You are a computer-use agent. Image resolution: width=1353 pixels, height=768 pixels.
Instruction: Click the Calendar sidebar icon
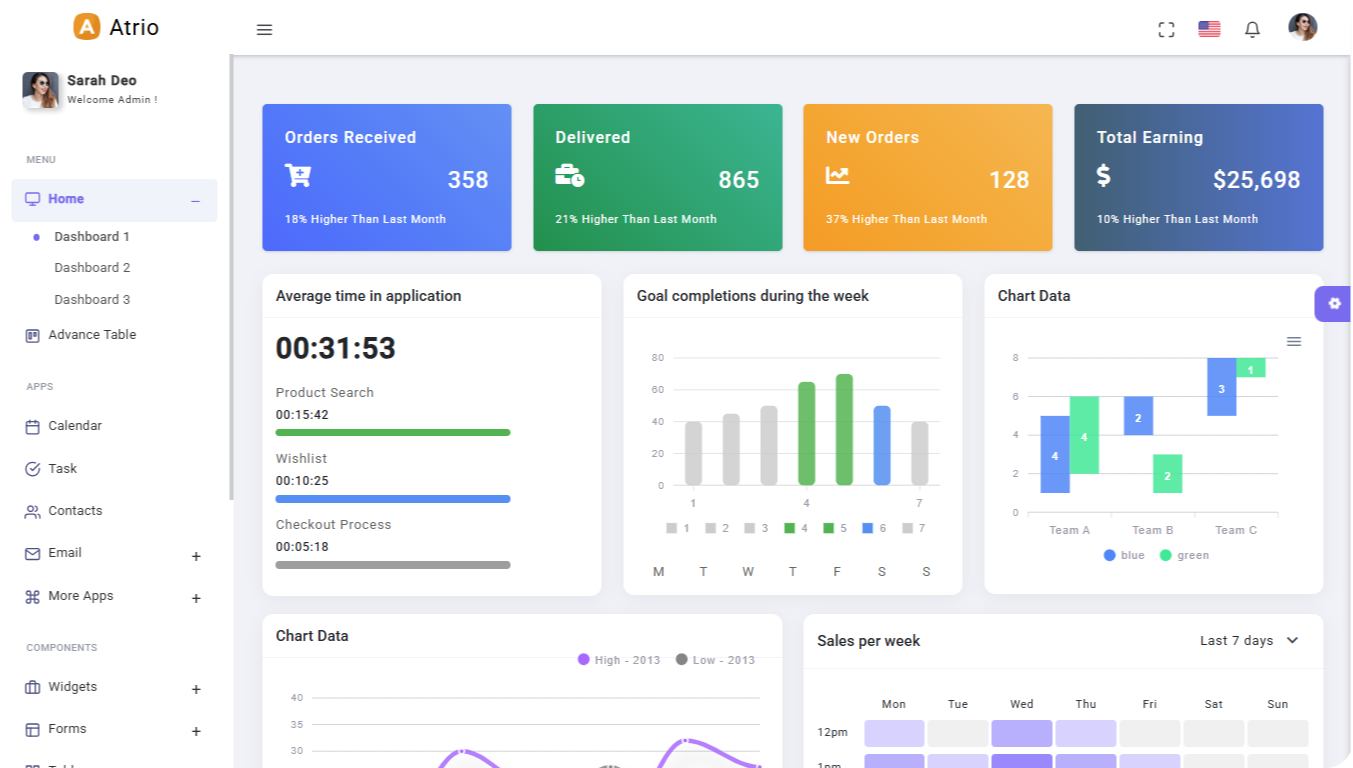[x=32, y=426]
